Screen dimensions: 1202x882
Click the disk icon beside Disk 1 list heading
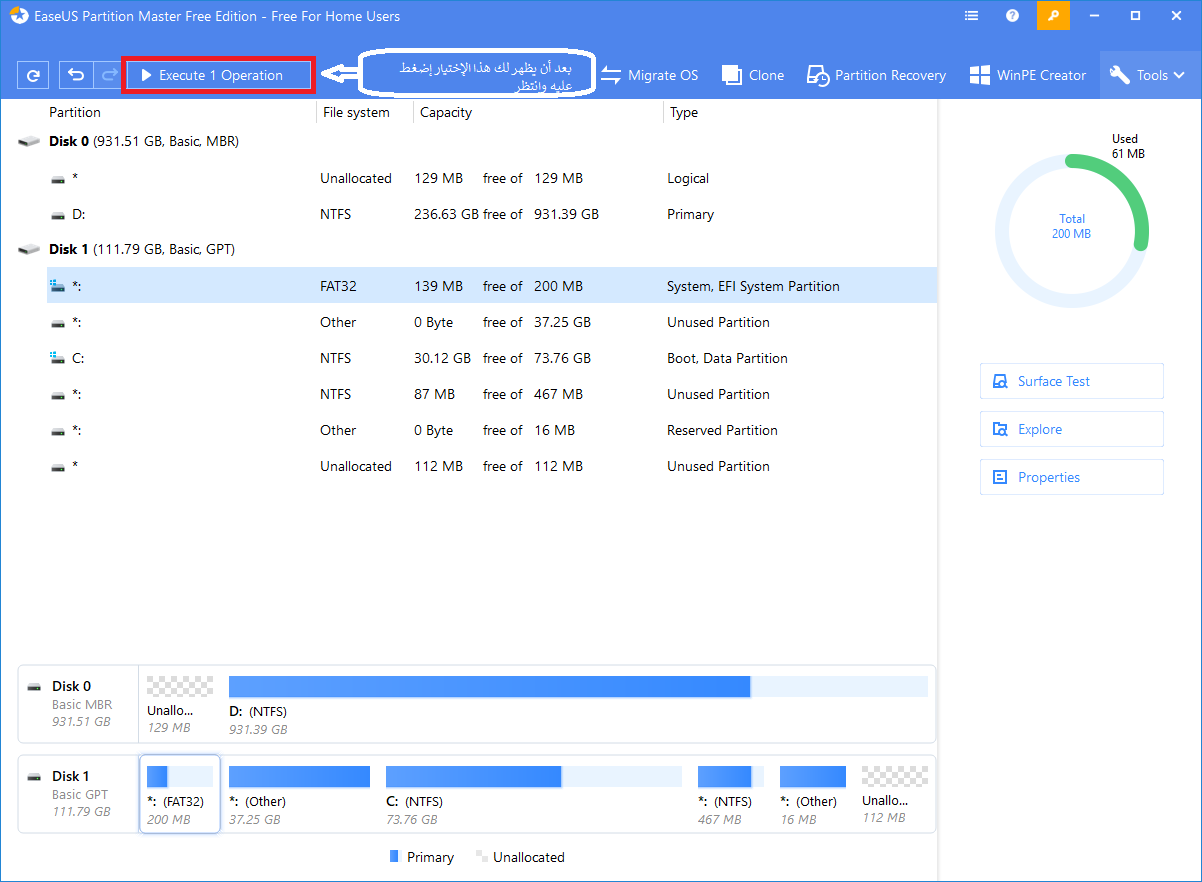pyautogui.click(x=29, y=250)
